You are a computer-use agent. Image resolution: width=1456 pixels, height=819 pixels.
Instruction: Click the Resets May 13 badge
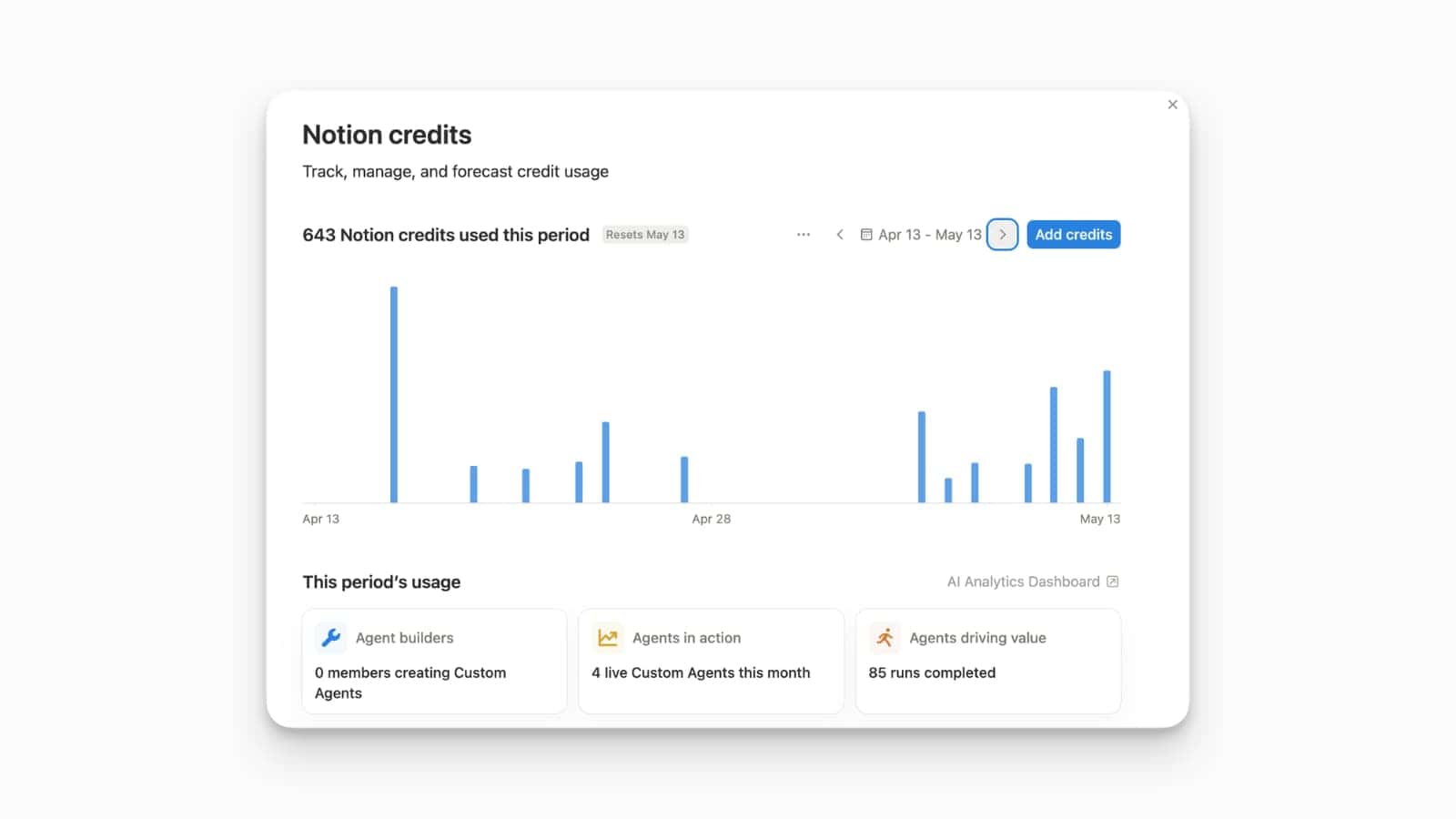pyautogui.click(x=645, y=235)
